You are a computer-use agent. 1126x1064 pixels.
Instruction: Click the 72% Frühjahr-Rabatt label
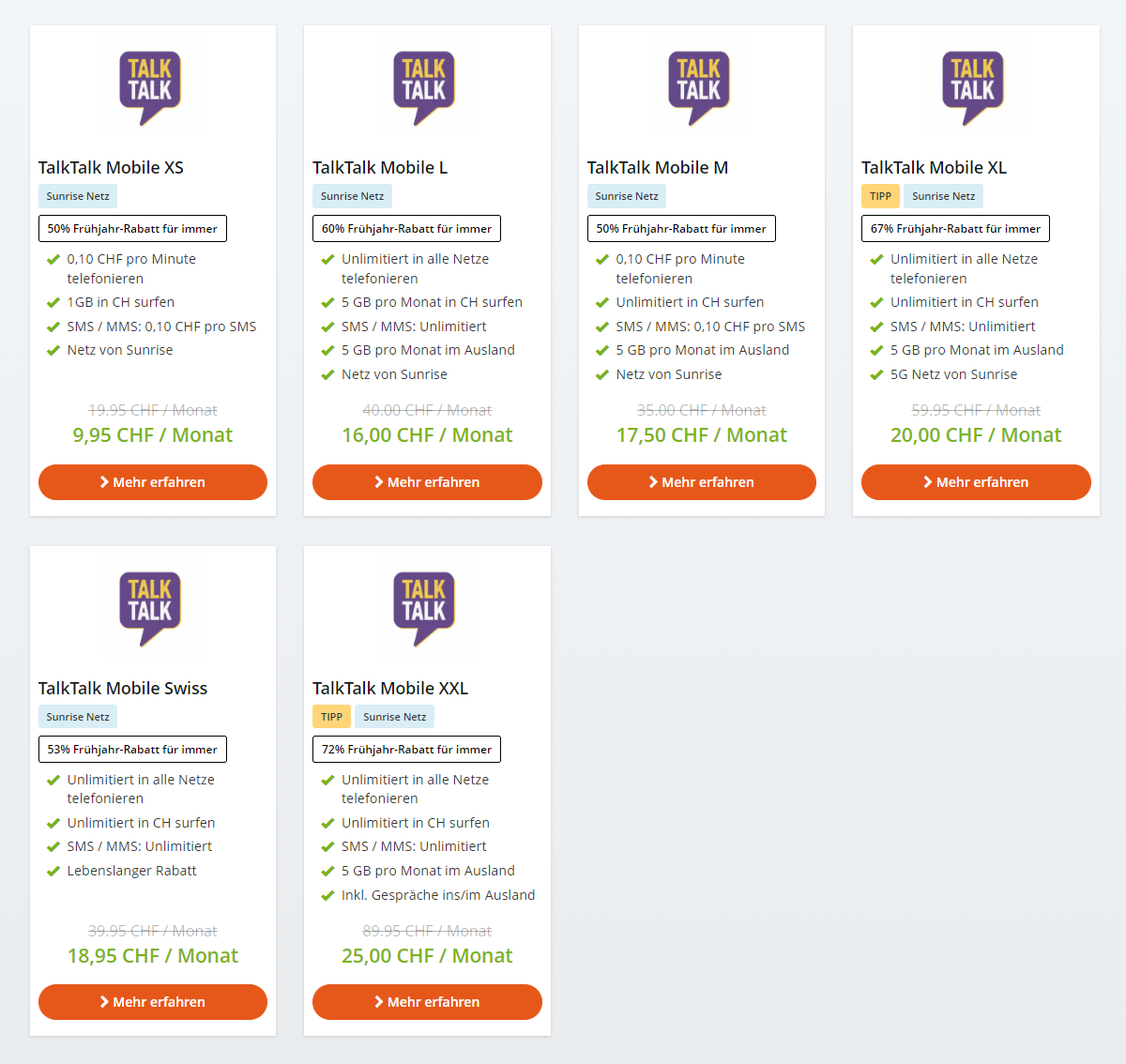click(x=406, y=750)
